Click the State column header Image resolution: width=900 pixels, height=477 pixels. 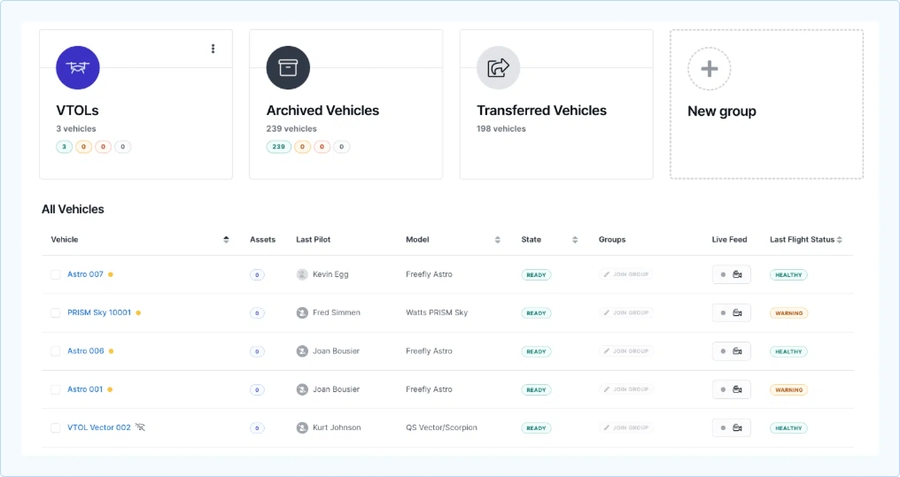point(531,240)
